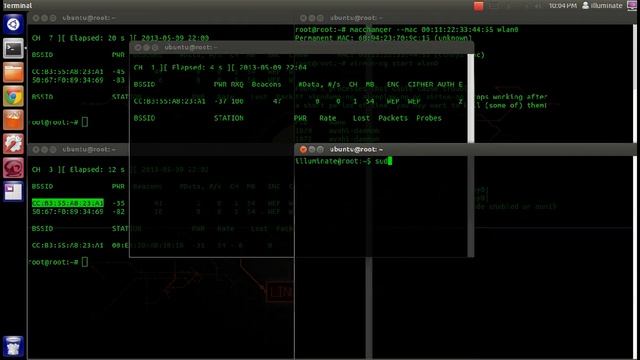Minimize the active illuminate@root terminal window
Screen dimensions: 640x360
311,149
